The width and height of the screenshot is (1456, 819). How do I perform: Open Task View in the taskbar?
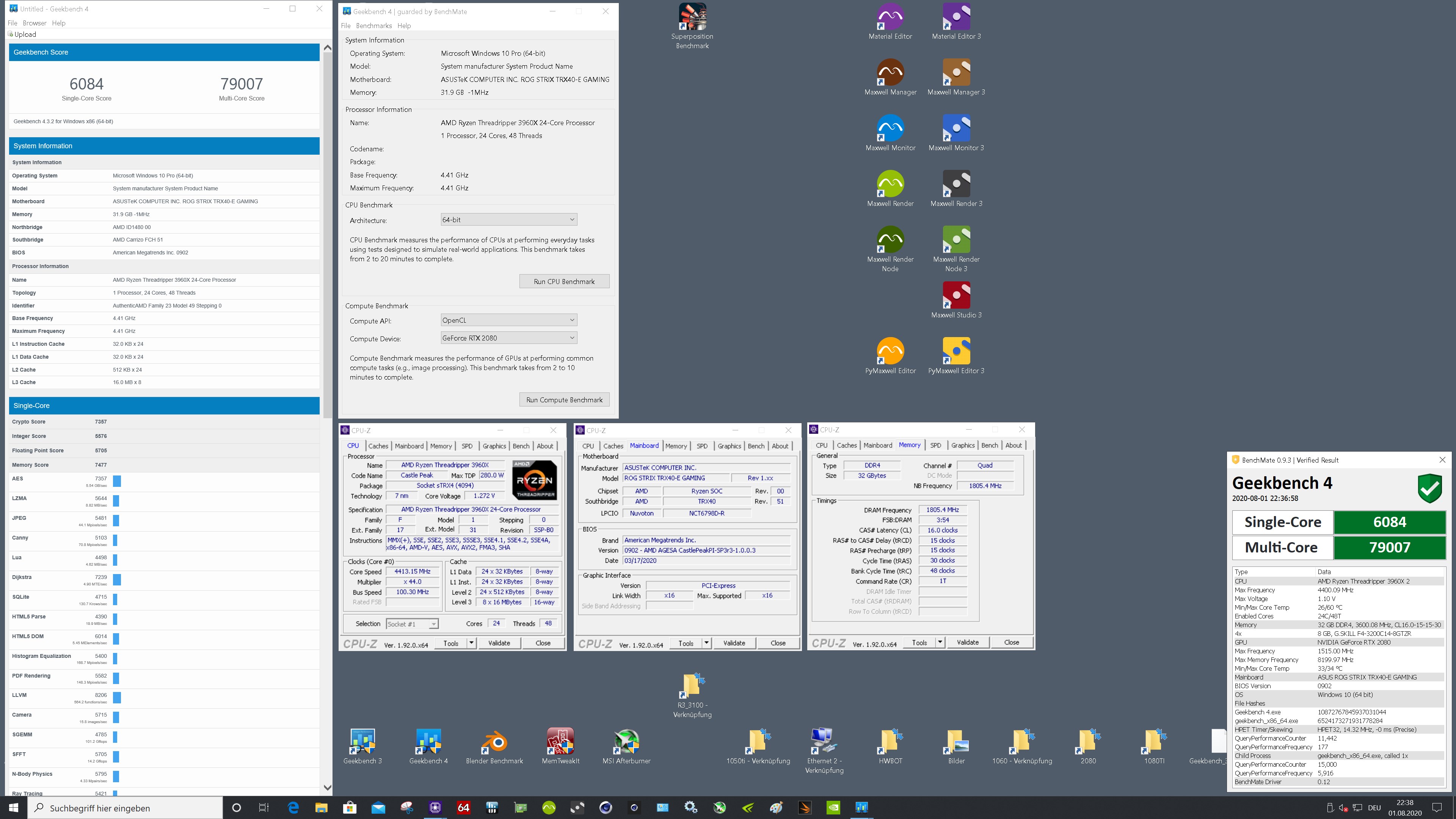point(264,808)
